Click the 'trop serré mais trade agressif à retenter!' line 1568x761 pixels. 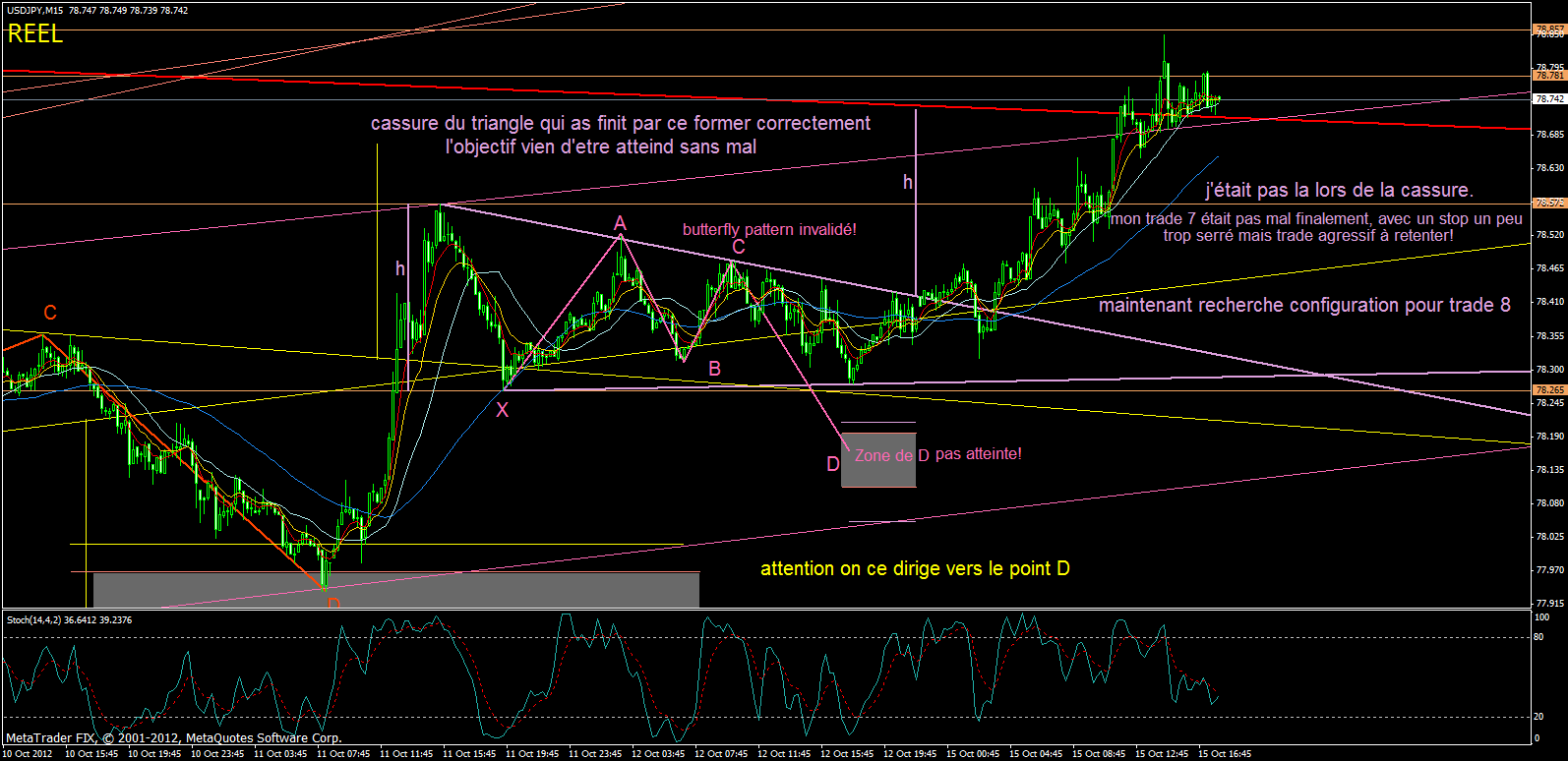[1308, 235]
